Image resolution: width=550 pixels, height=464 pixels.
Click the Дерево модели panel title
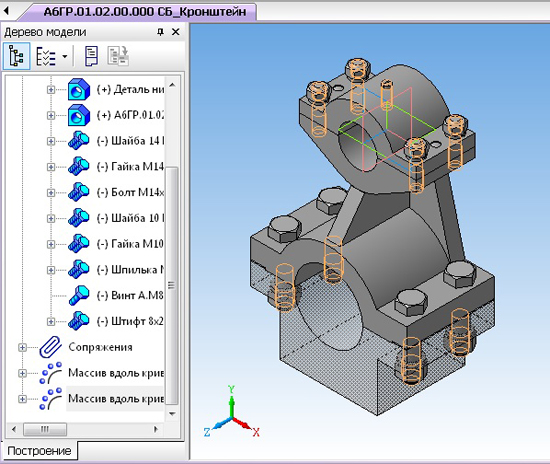click(x=45, y=32)
